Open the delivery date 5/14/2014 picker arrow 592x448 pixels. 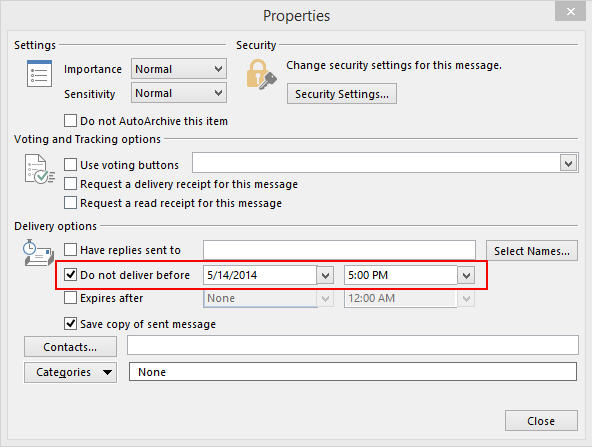pos(325,276)
